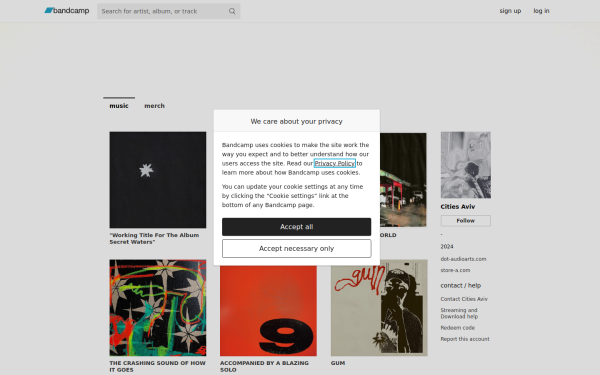Open the Crashing Sound album cover
The image size is (600, 375).
point(158,308)
